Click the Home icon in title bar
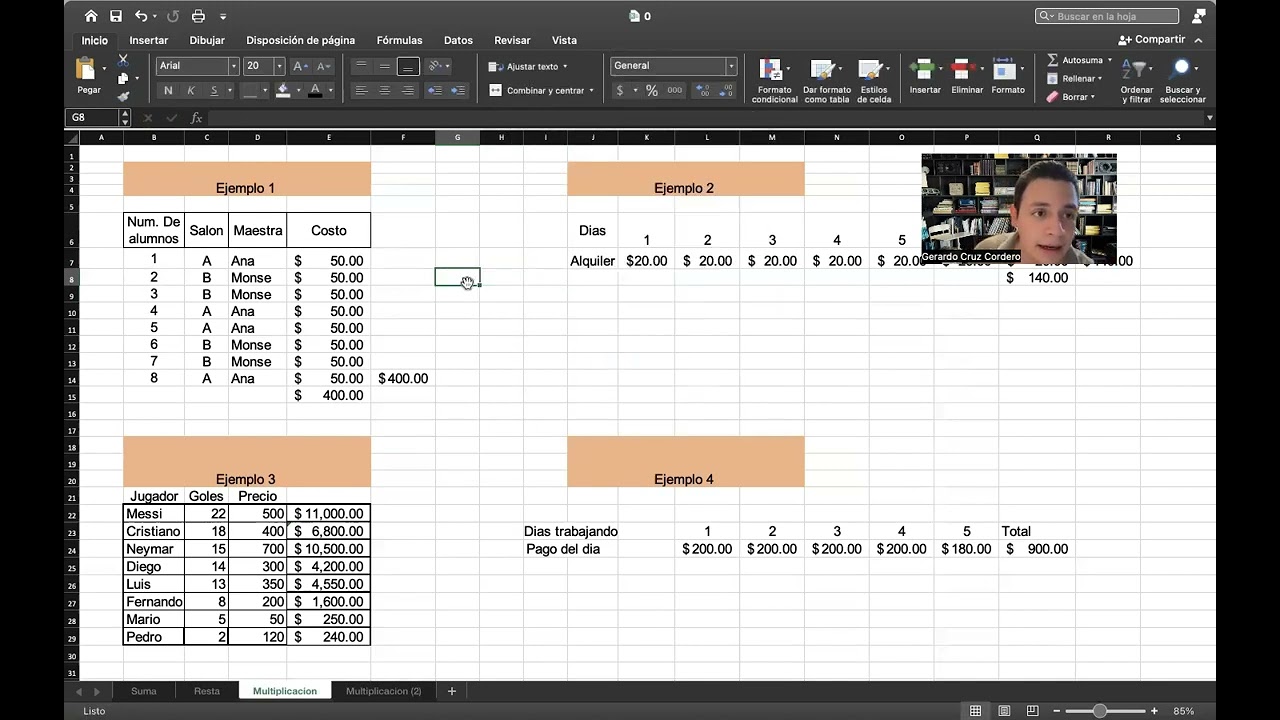Image resolution: width=1280 pixels, height=720 pixels. click(x=91, y=16)
